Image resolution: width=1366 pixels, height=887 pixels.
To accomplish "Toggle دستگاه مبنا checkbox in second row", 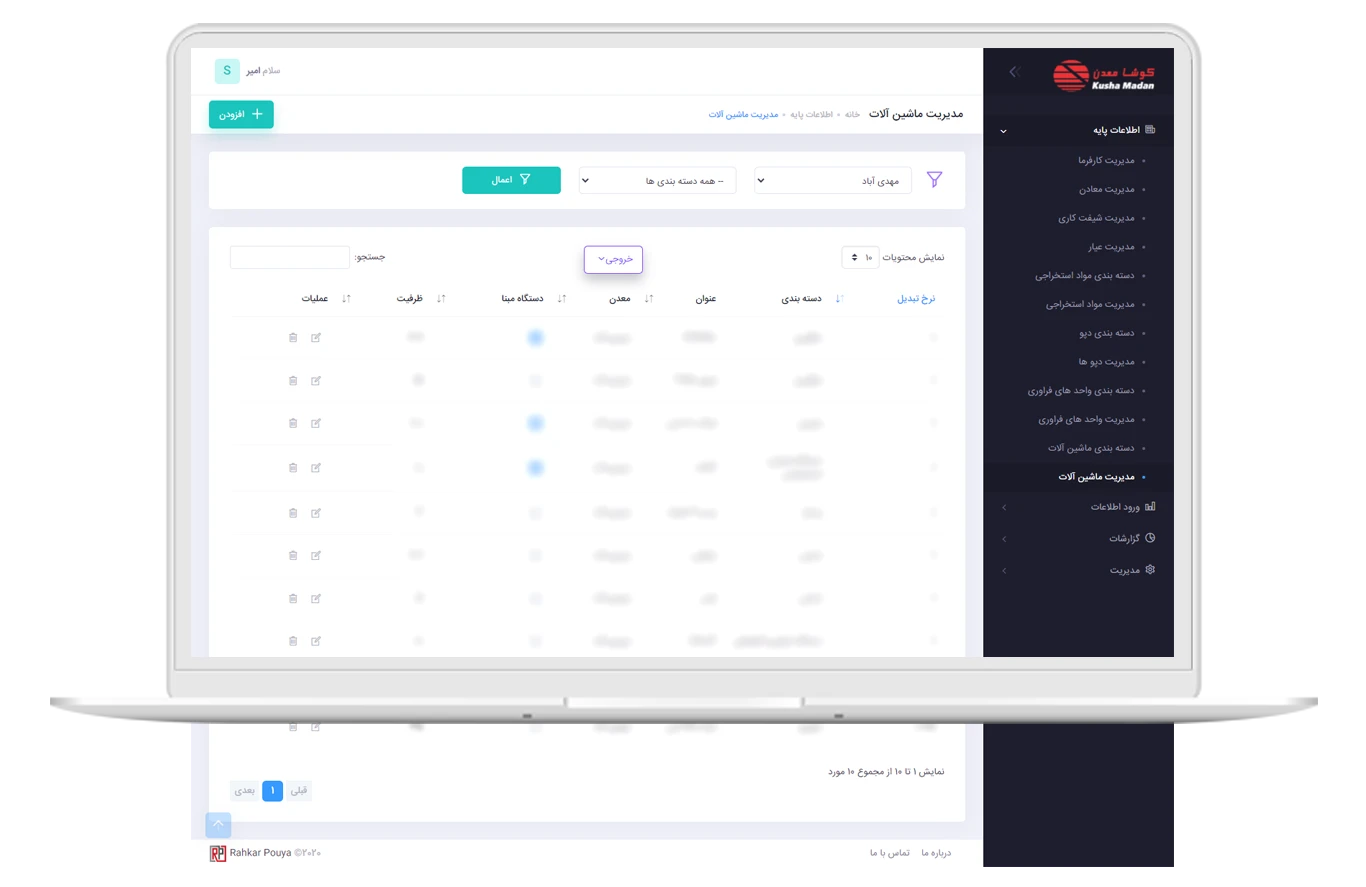I will point(535,381).
